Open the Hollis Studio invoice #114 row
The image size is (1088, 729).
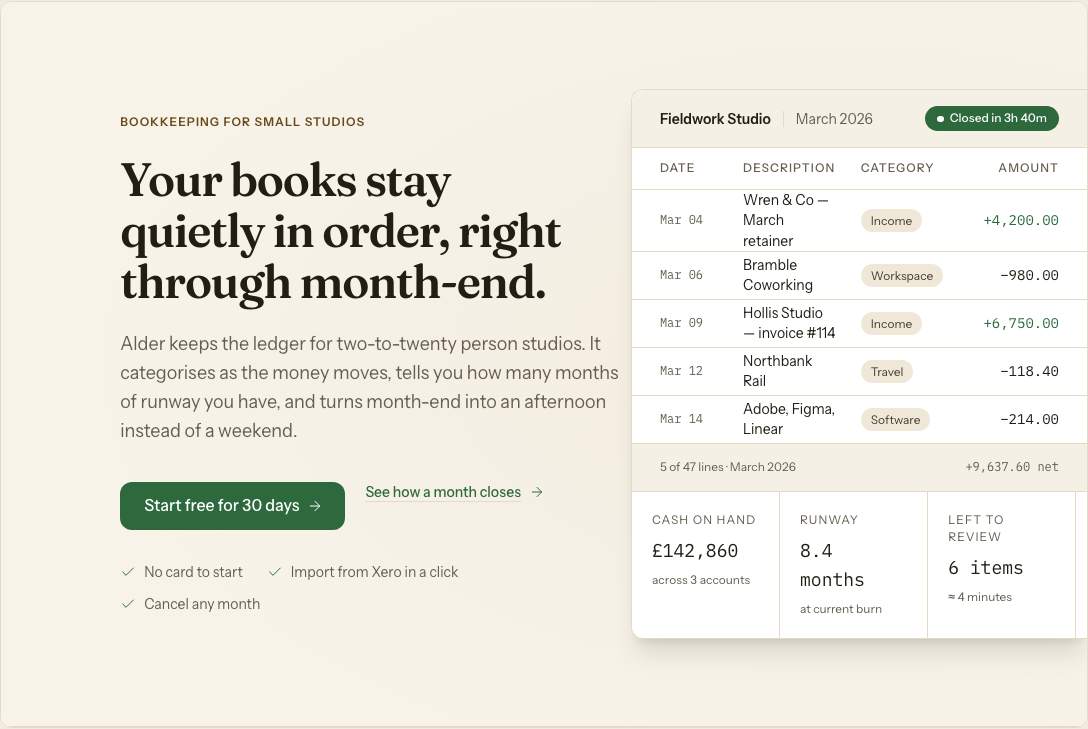pos(859,323)
